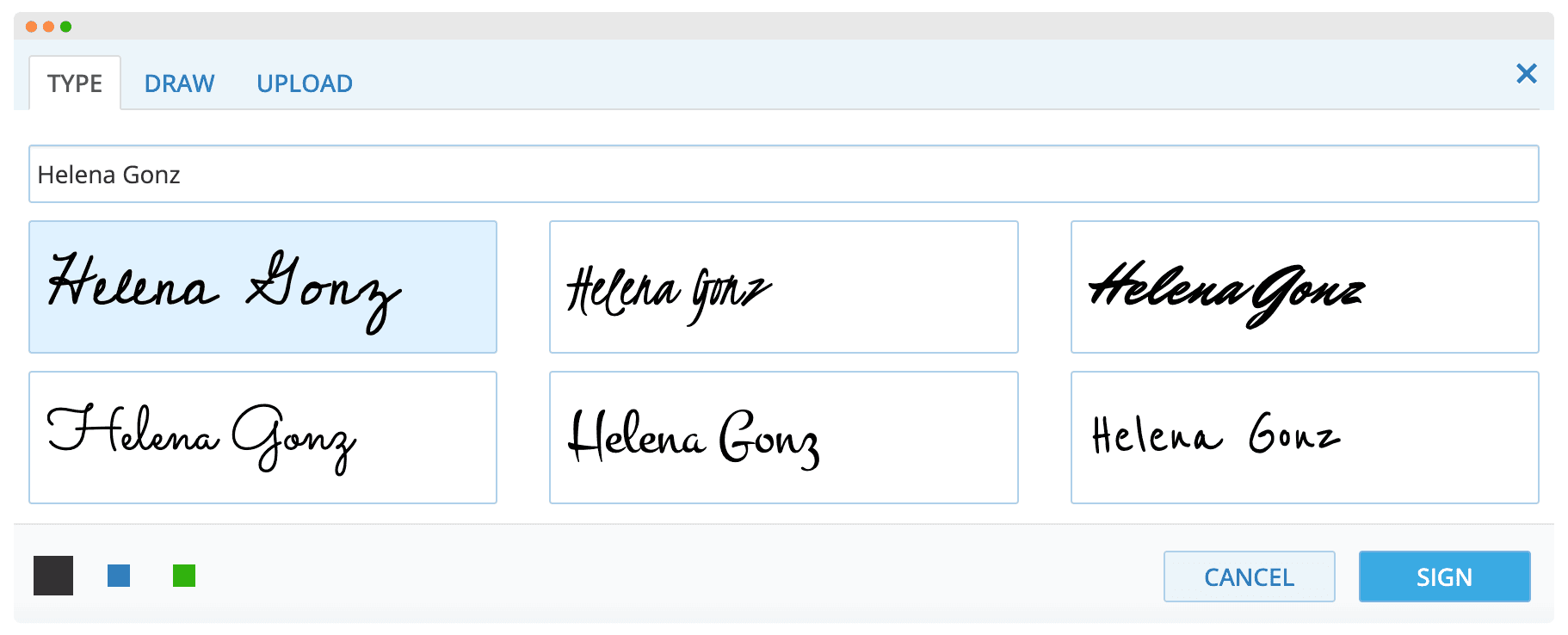
Task: Switch to the UPLOAD tab
Action: (x=305, y=83)
